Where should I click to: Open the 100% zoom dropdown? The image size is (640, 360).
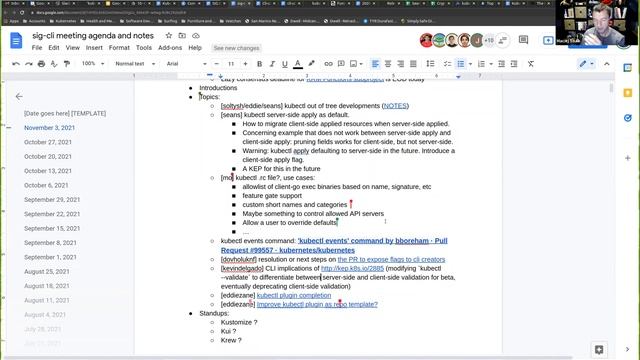point(93,64)
